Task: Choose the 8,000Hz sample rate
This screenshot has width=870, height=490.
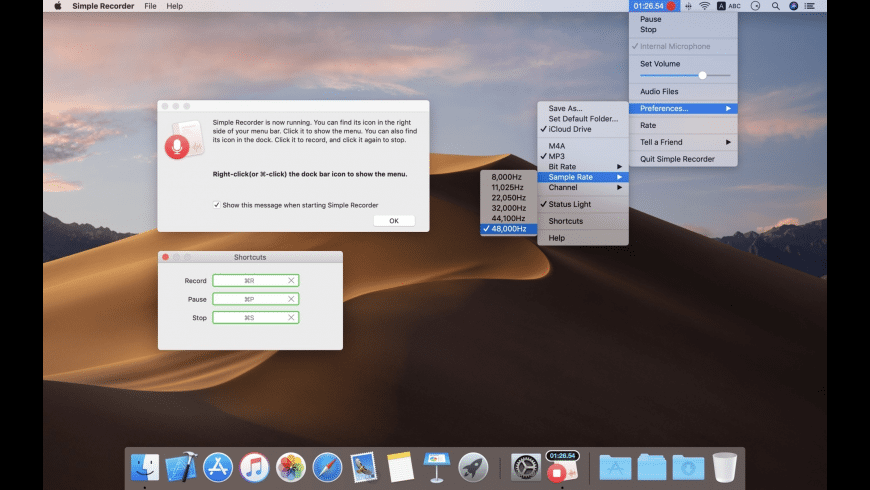Action: [508, 177]
